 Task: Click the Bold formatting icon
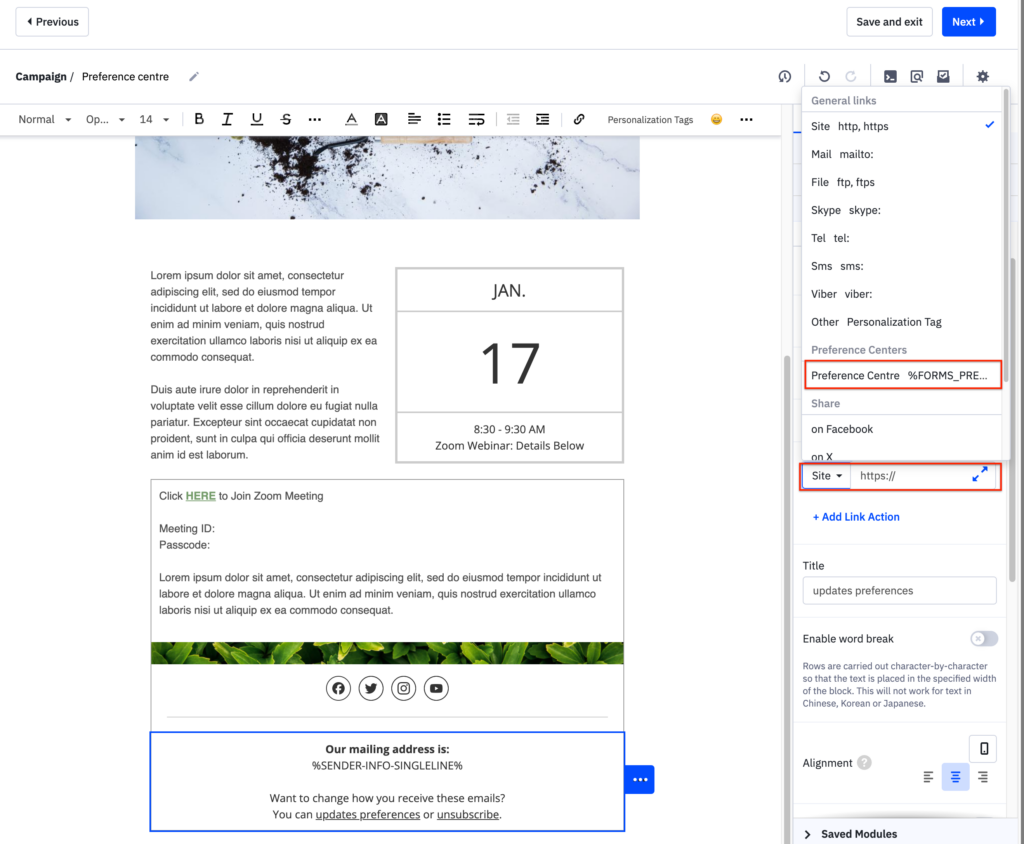[199, 119]
